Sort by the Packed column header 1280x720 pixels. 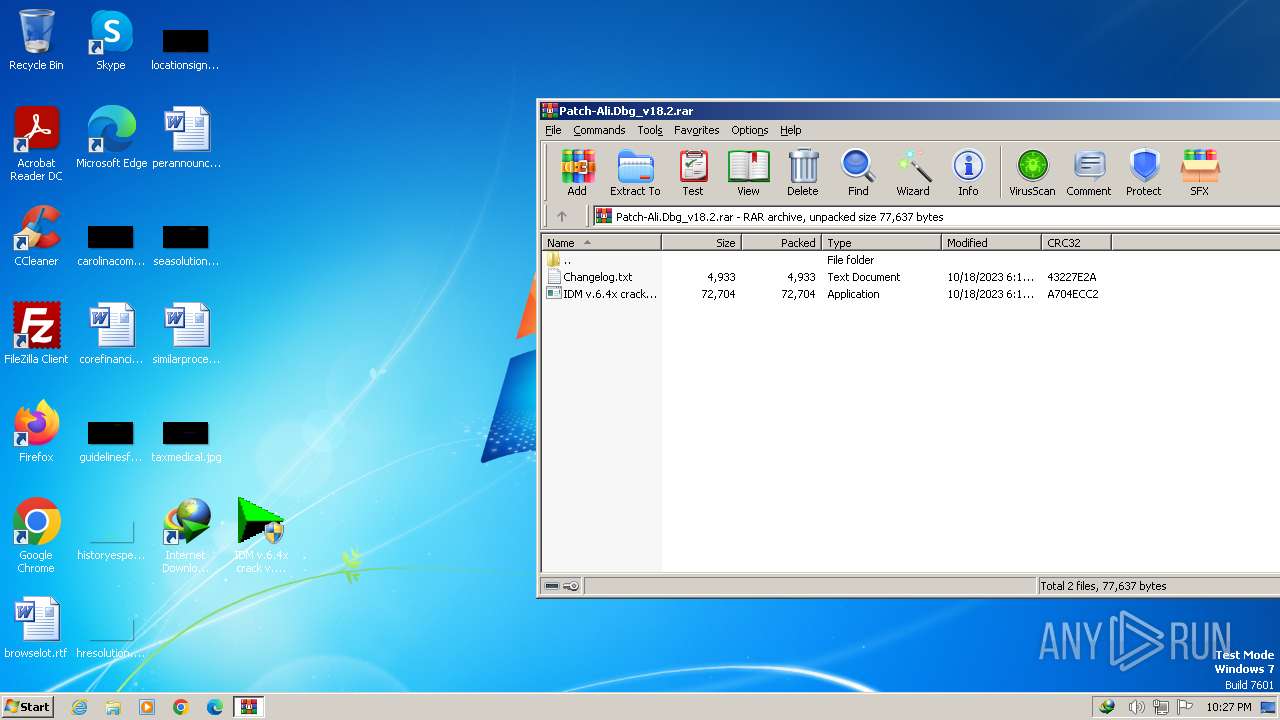(781, 243)
